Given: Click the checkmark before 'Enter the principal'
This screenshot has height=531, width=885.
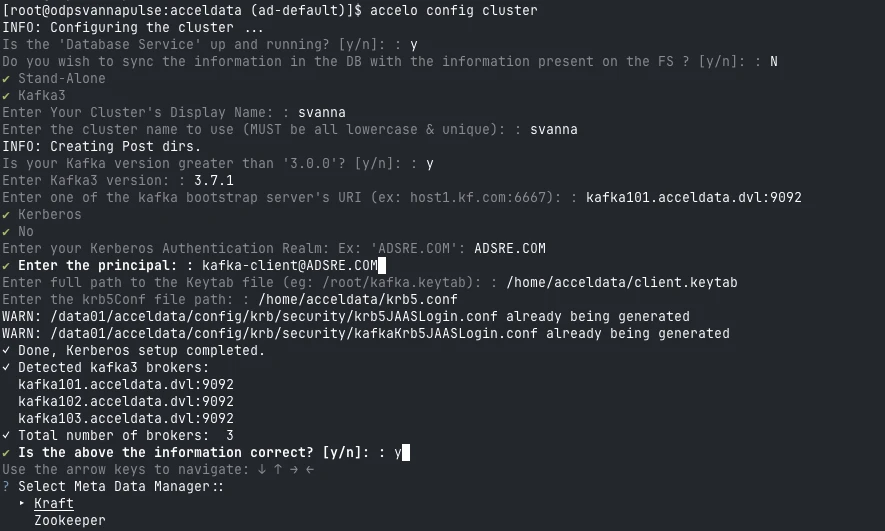Looking at the screenshot, I should click(x=6, y=265).
